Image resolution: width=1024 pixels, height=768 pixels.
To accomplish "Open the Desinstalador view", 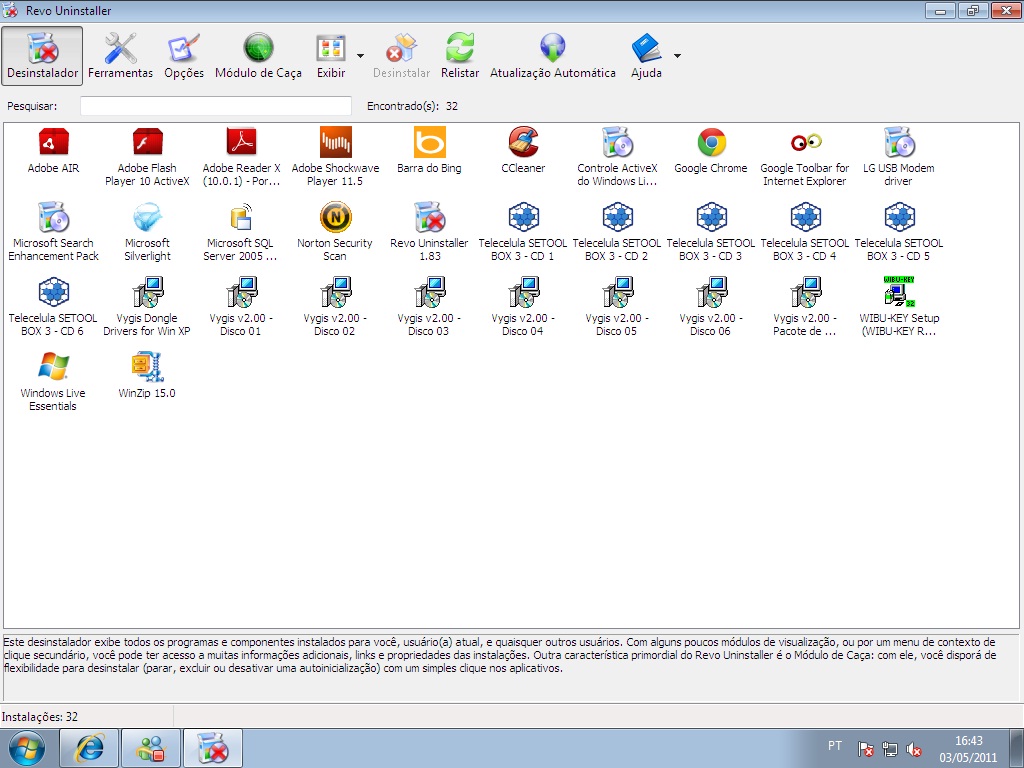I will click(x=42, y=56).
